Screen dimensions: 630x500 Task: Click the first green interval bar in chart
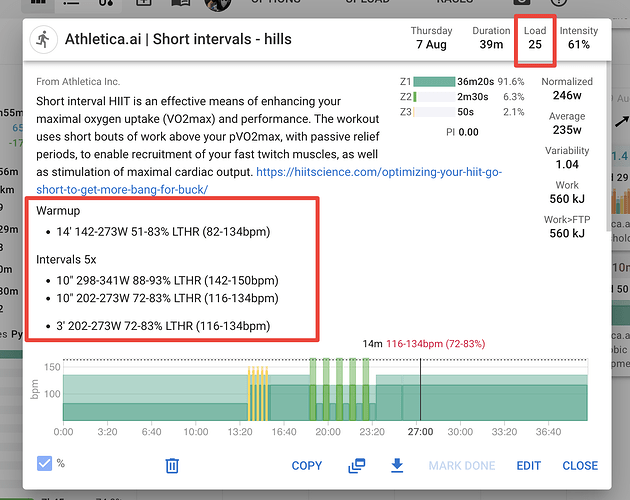313,389
